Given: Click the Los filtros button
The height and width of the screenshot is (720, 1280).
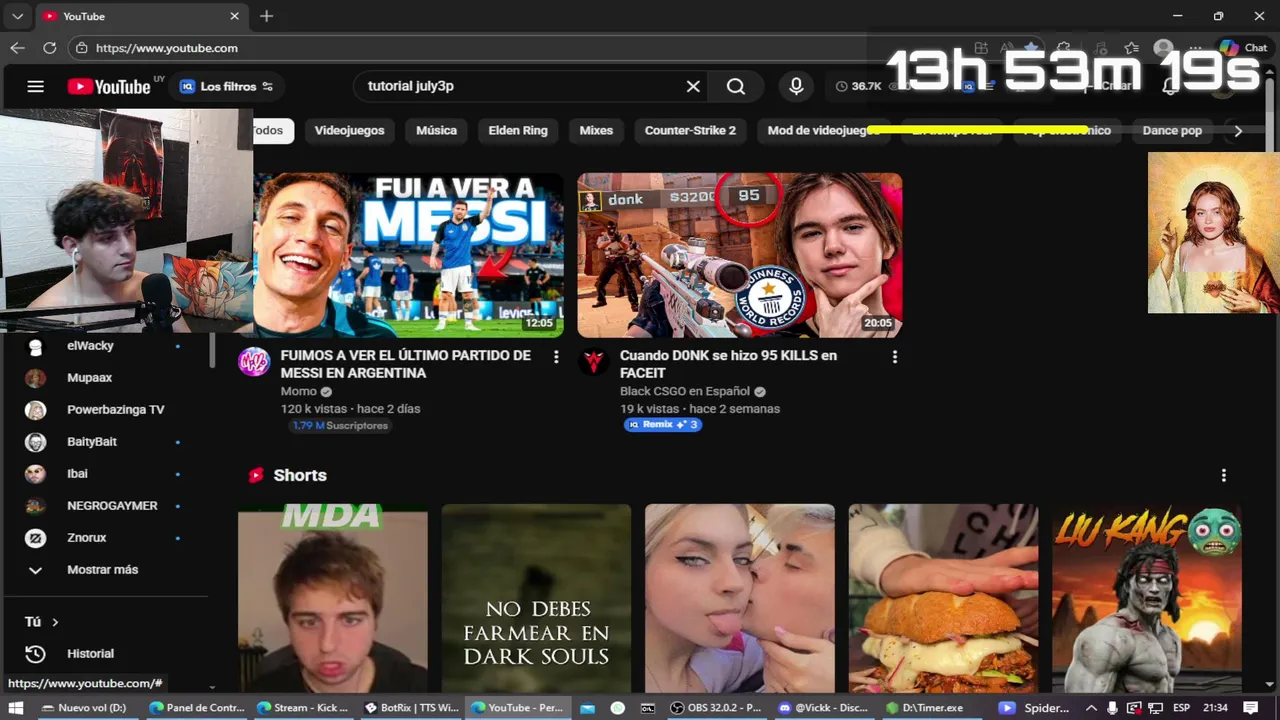Looking at the screenshot, I should click(x=226, y=86).
